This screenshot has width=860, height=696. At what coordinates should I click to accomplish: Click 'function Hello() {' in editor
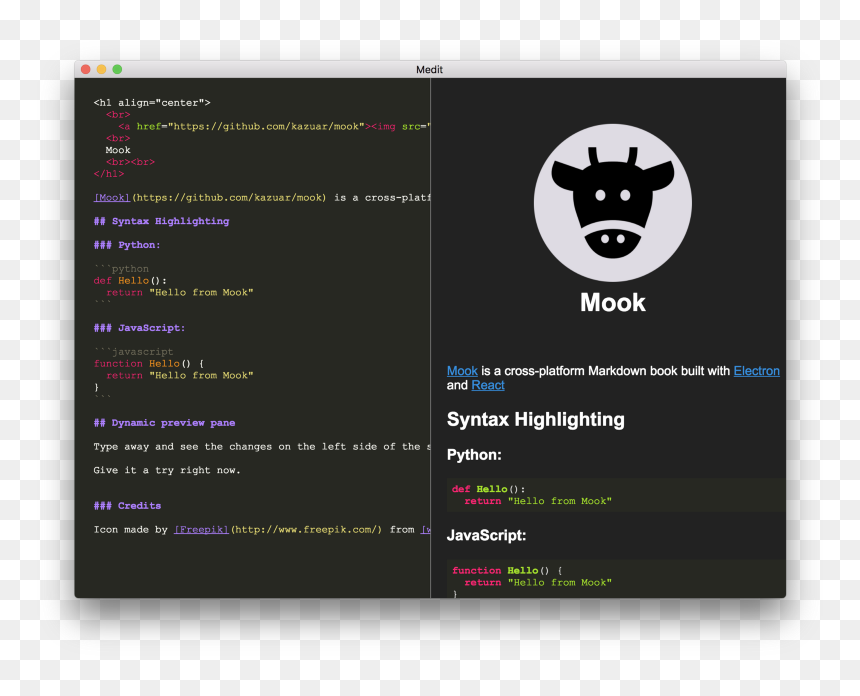[x=149, y=364]
